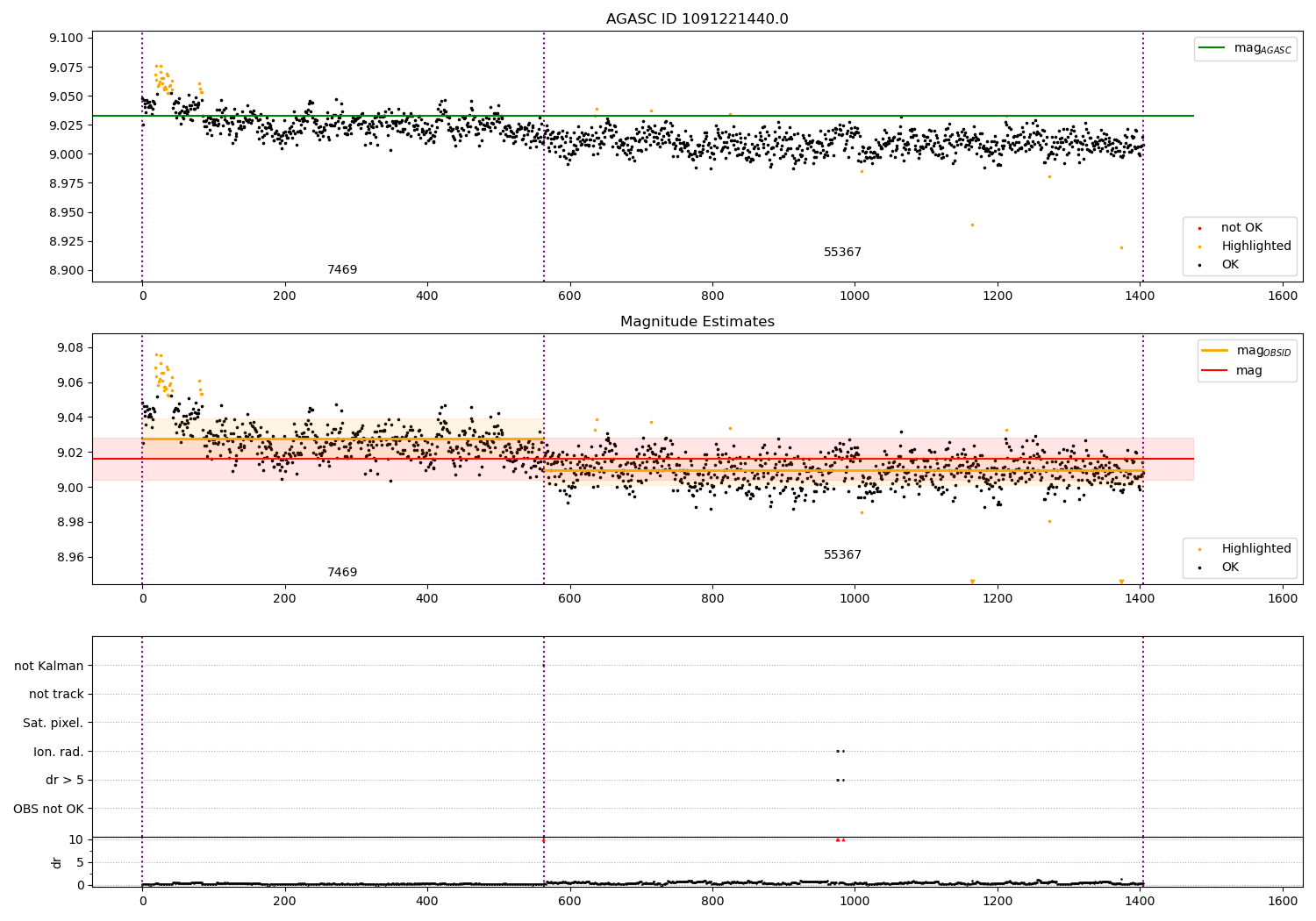The width and height of the screenshot is (1316, 921).
Task: Click obsid label 7469 in top plot
Action: (x=342, y=270)
